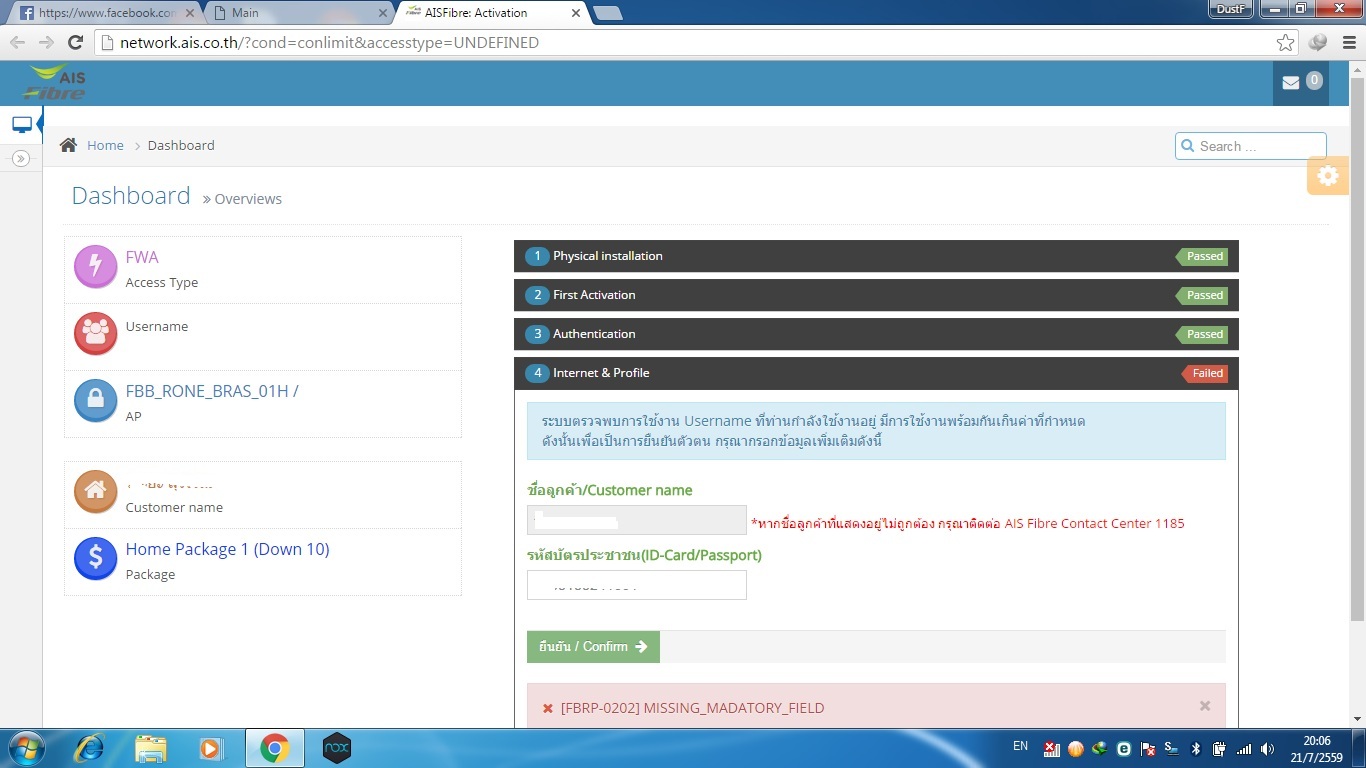Click the blue padlock AP icon

coord(96,400)
